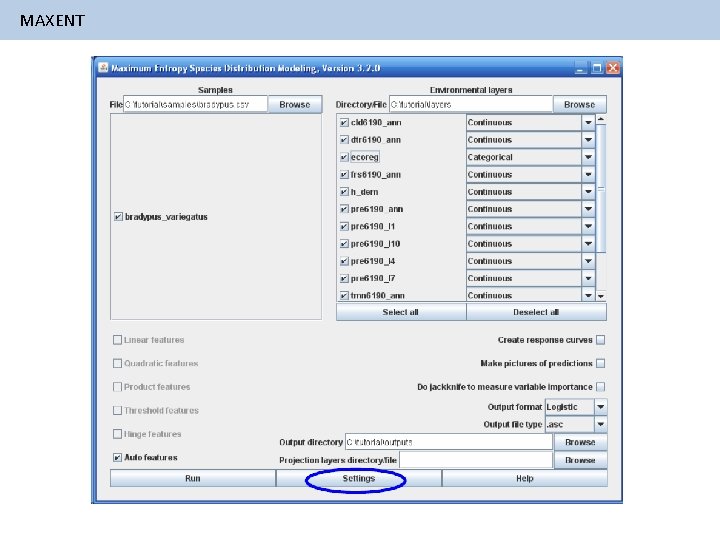
Task: Uncheck the pre6190_ann layer checkbox
Action: (344, 209)
